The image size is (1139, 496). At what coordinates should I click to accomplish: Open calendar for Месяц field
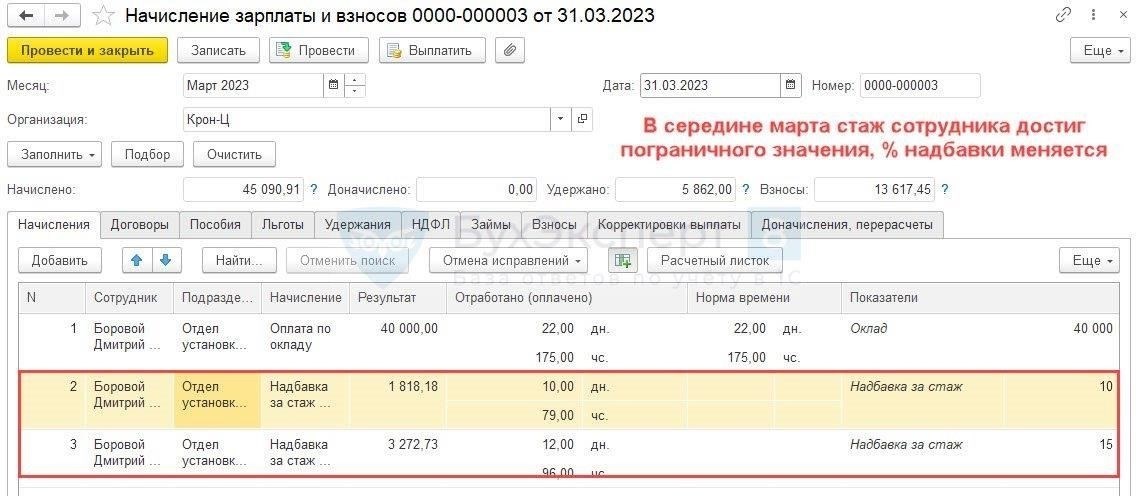click(333, 85)
